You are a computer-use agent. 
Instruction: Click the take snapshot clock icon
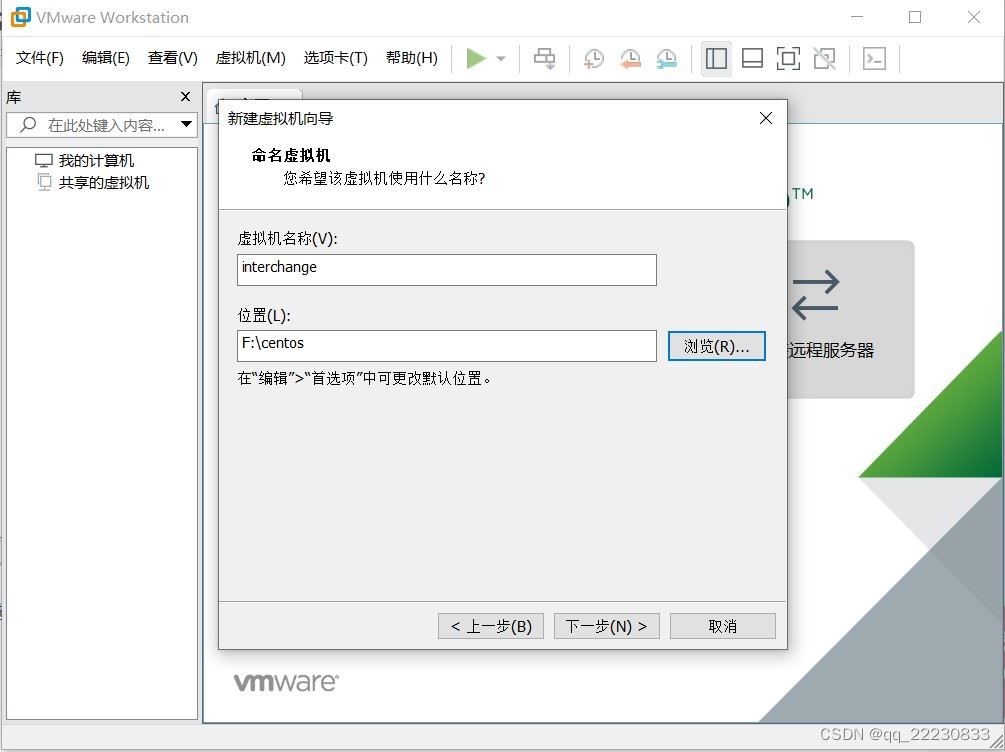click(594, 58)
